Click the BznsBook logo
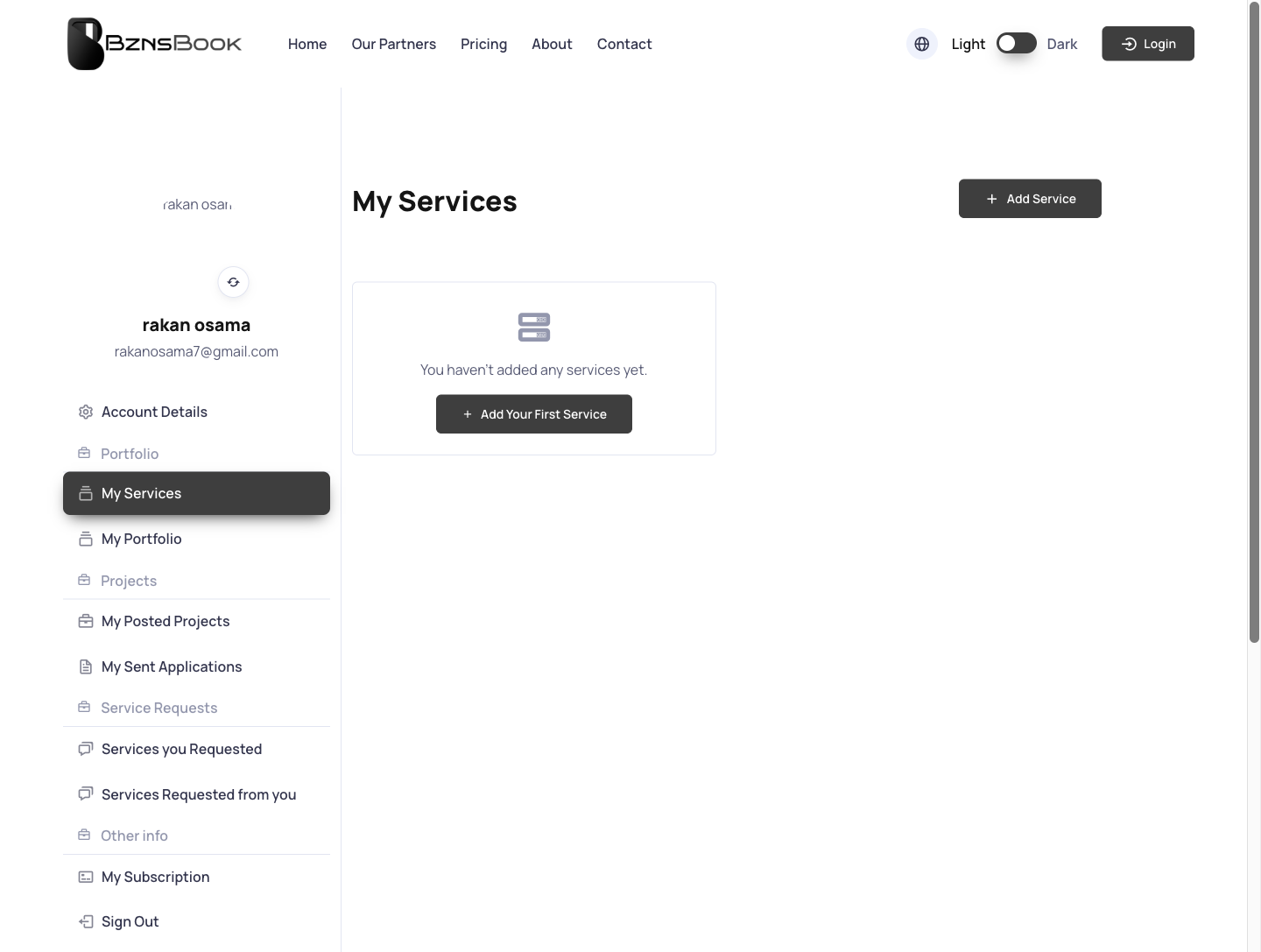The image size is (1261, 952). pos(155,44)
